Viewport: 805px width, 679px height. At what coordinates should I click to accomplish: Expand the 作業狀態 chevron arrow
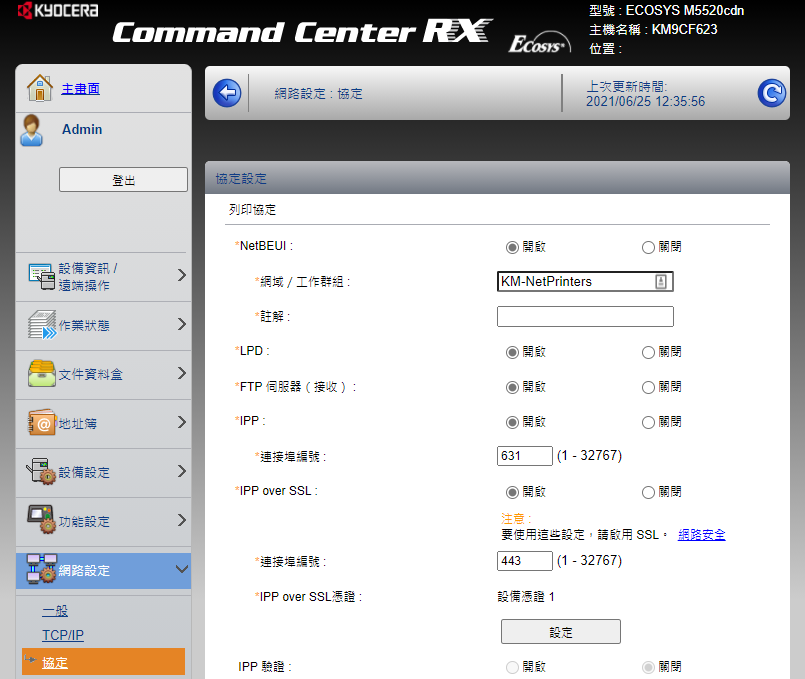[x=181, y=324]
